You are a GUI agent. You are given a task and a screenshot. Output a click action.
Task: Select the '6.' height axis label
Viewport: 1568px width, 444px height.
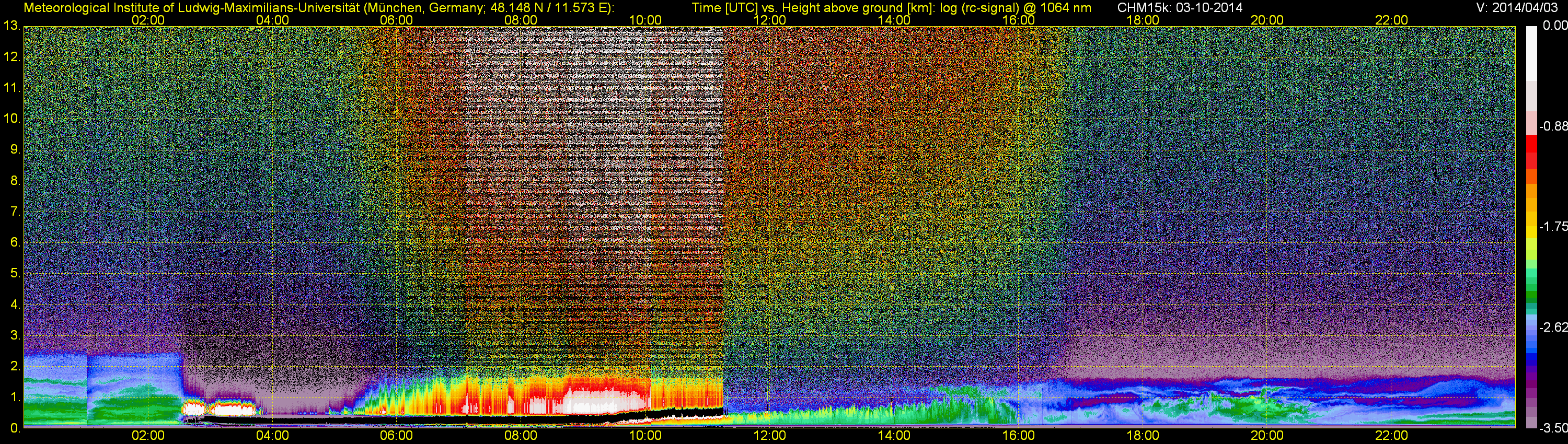[x=15, y=242]
